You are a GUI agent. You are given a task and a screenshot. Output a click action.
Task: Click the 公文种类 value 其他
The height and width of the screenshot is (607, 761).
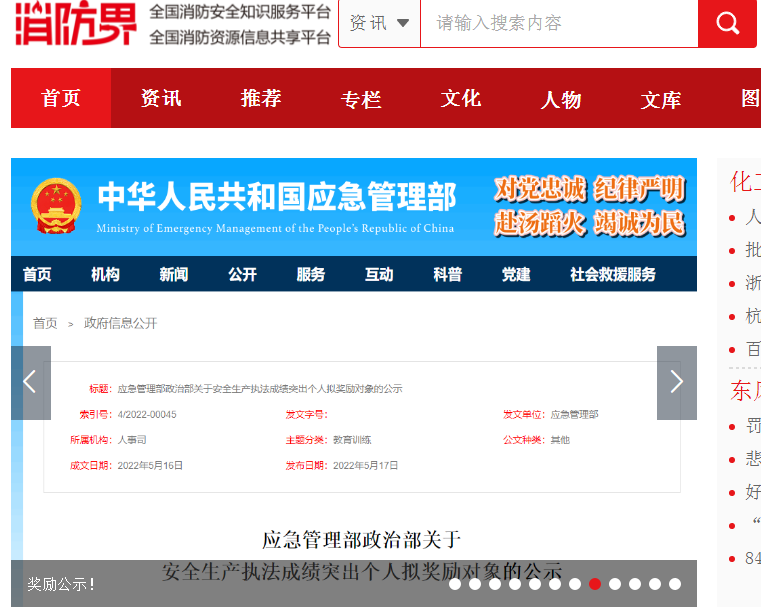[560, 440]
